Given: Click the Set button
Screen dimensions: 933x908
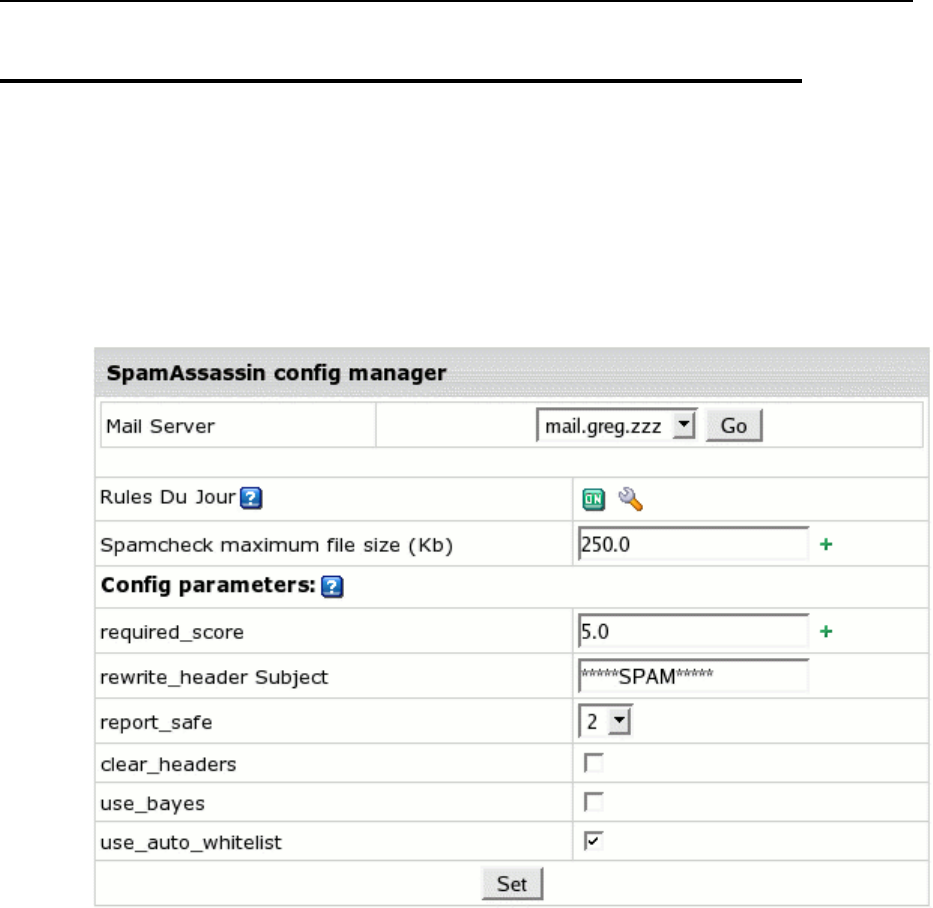Looking at the screenshot, I should 512,885.
